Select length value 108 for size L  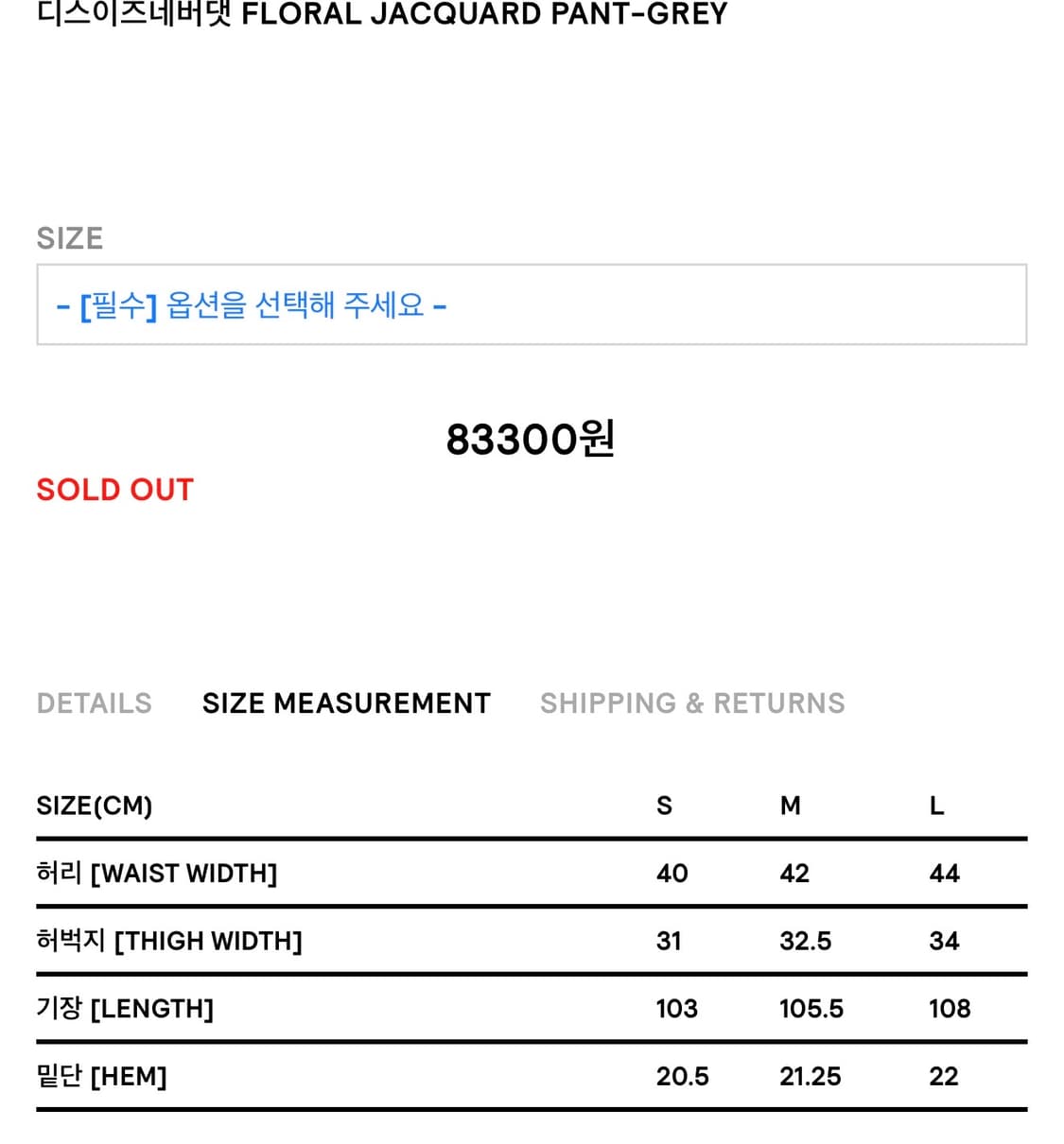coord(949,1009)
